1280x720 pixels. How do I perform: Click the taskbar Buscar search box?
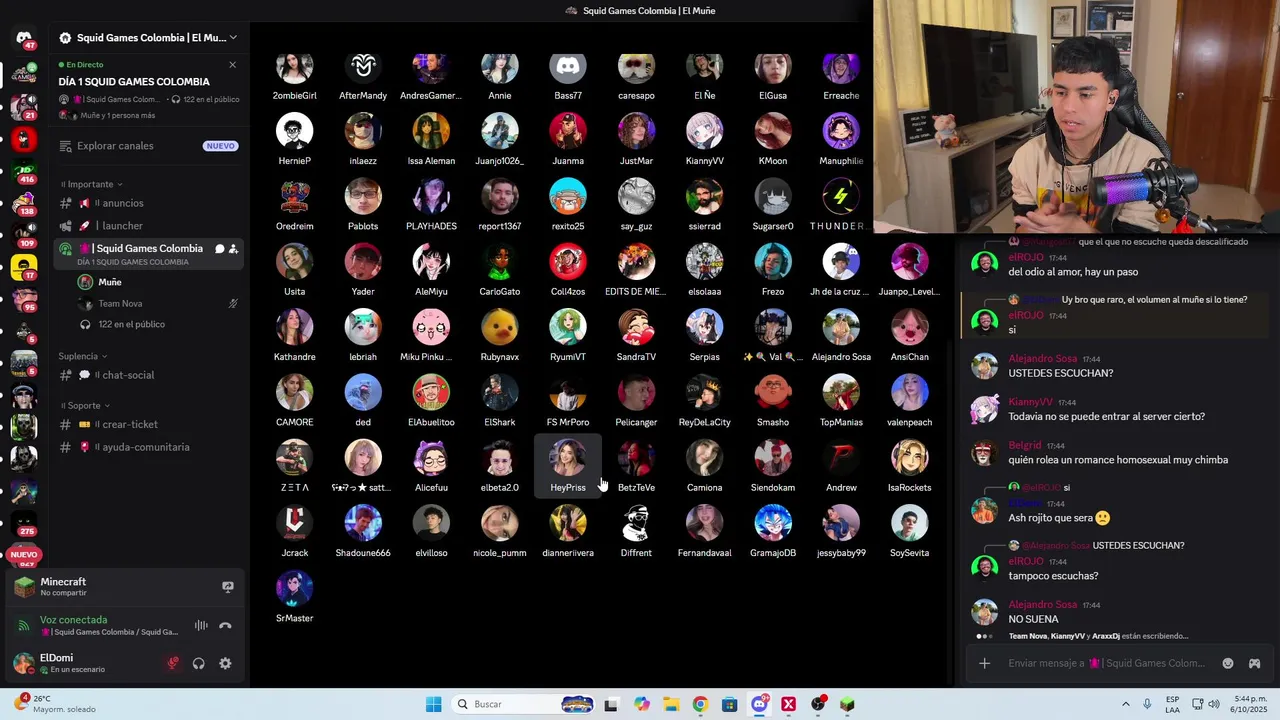click(524, 704)
